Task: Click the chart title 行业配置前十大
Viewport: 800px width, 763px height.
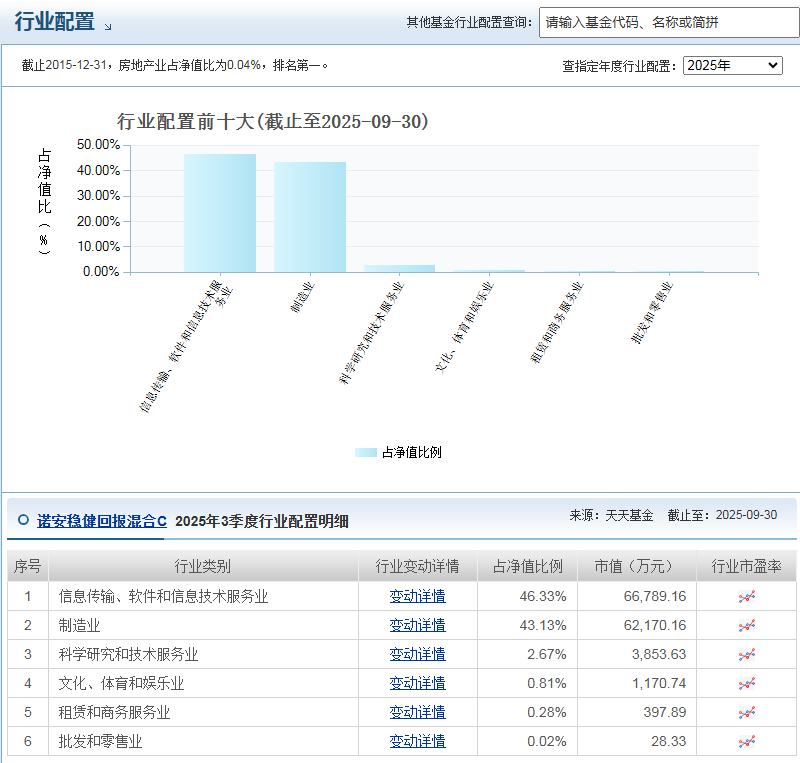Action: click(273, 121)
